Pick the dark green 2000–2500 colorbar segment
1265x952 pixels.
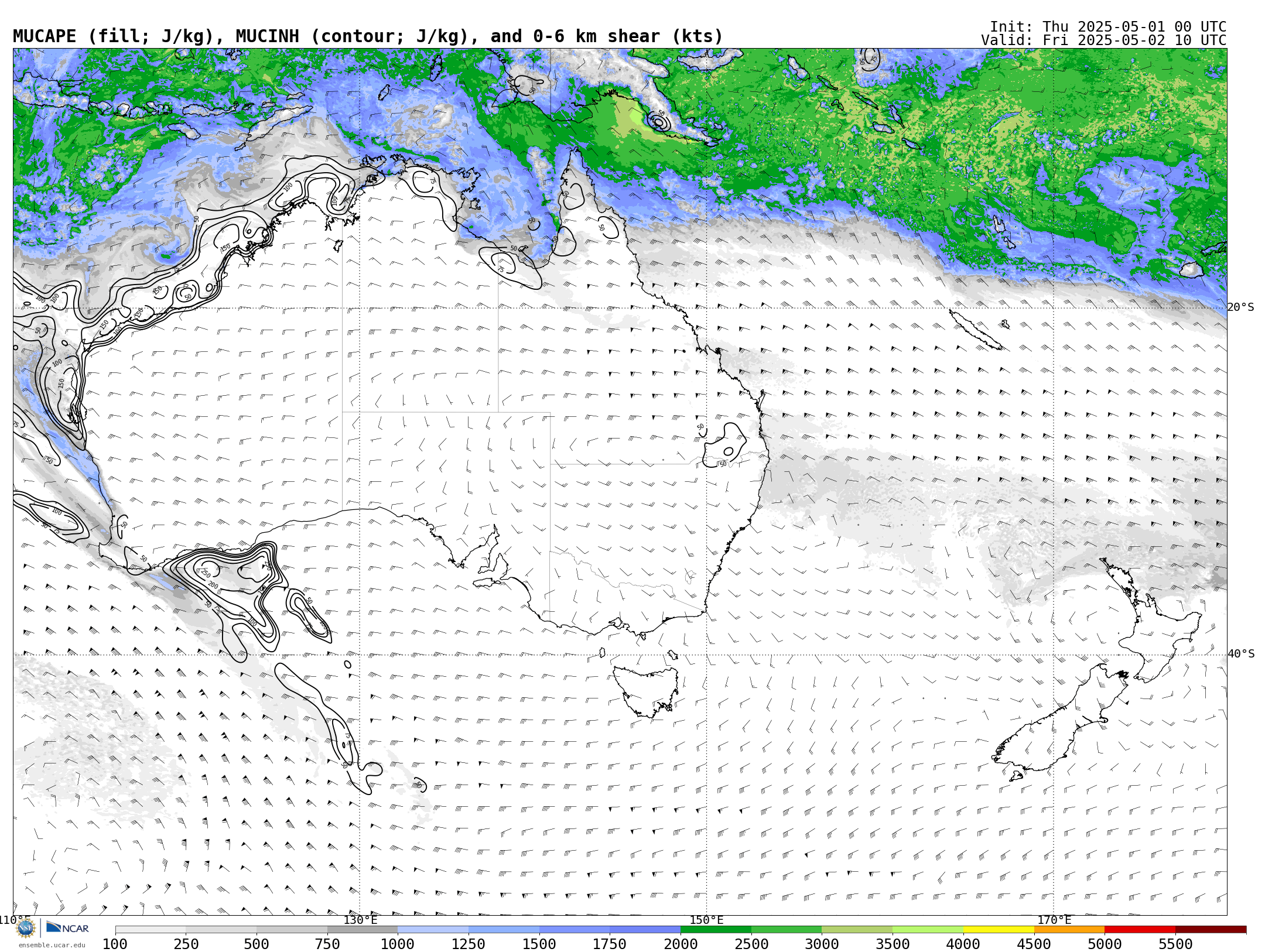click(716, 930)
